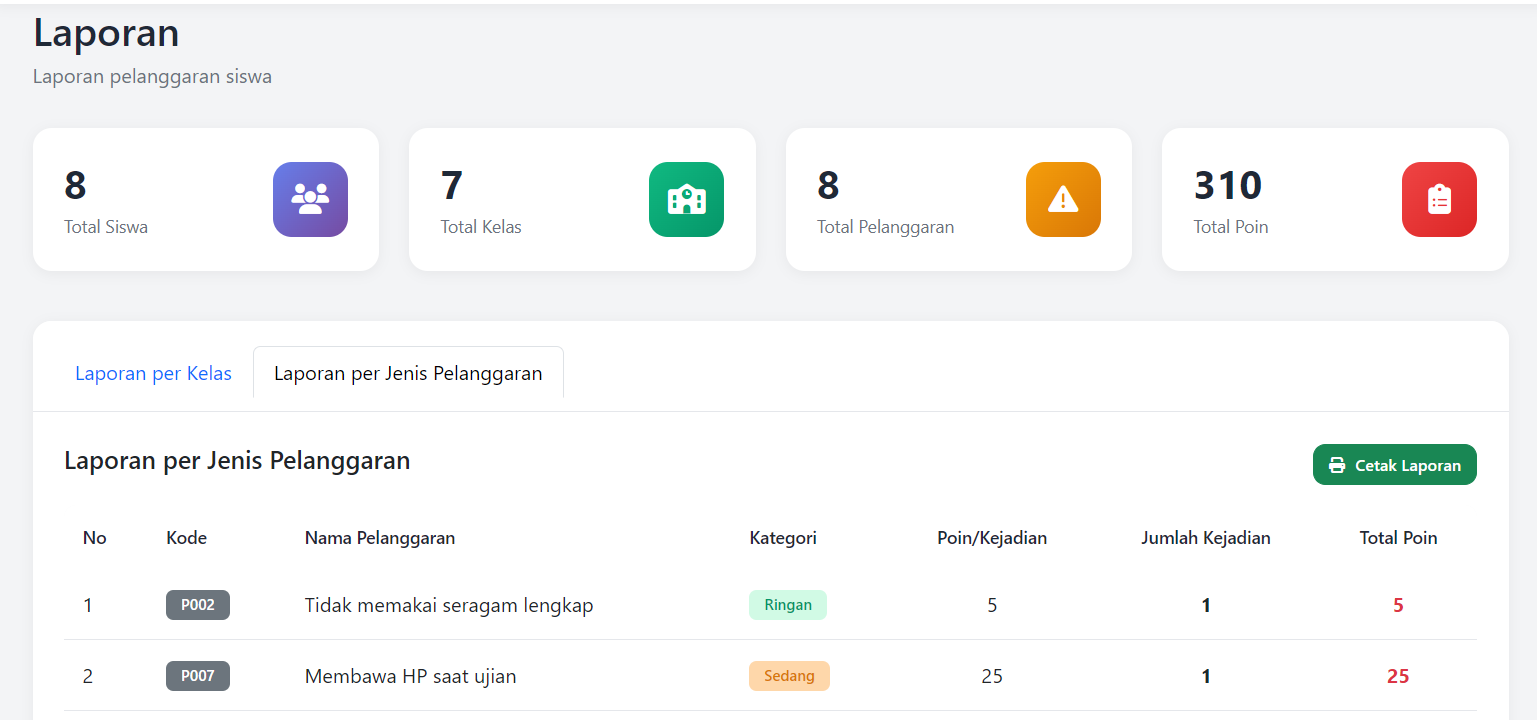Click Poin/Kejadian value 25 in Membawa HP row
Viewport: 1537px width, 720px height.
[992, 676]
